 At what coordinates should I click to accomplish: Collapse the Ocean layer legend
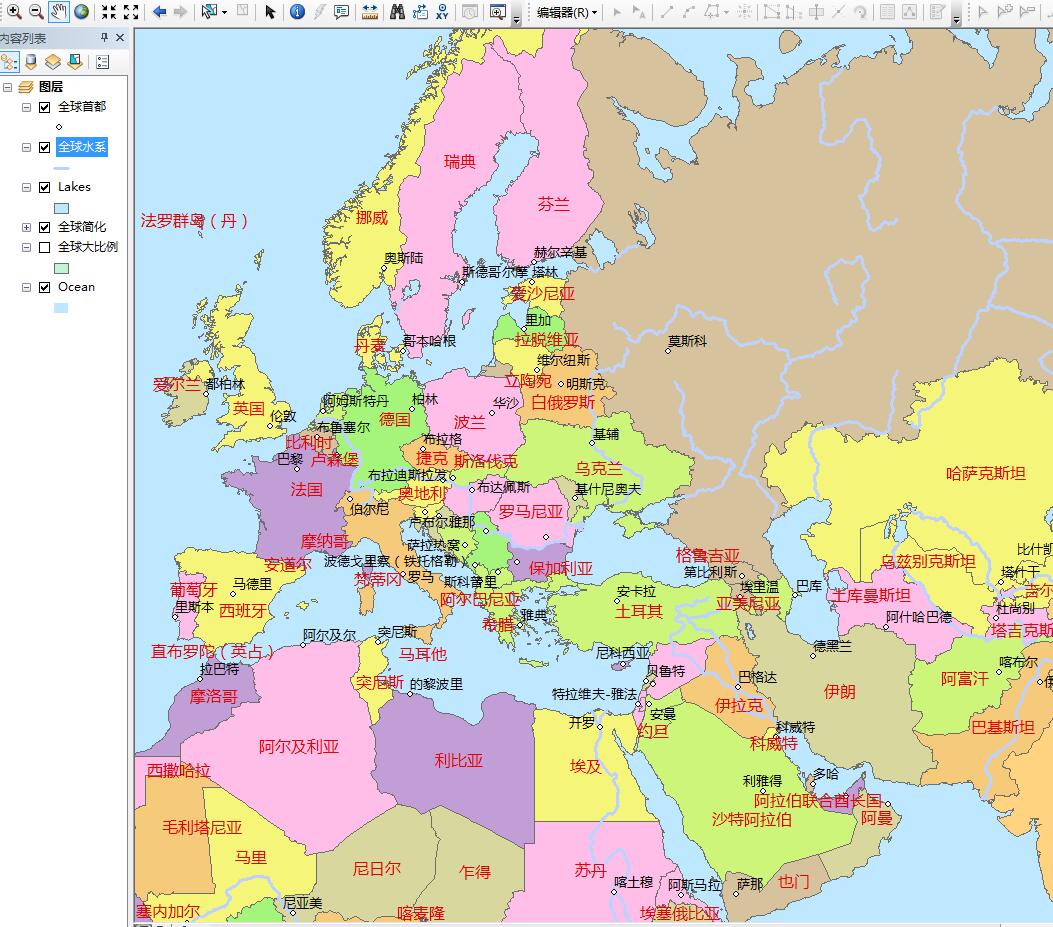tap(26, 287)
